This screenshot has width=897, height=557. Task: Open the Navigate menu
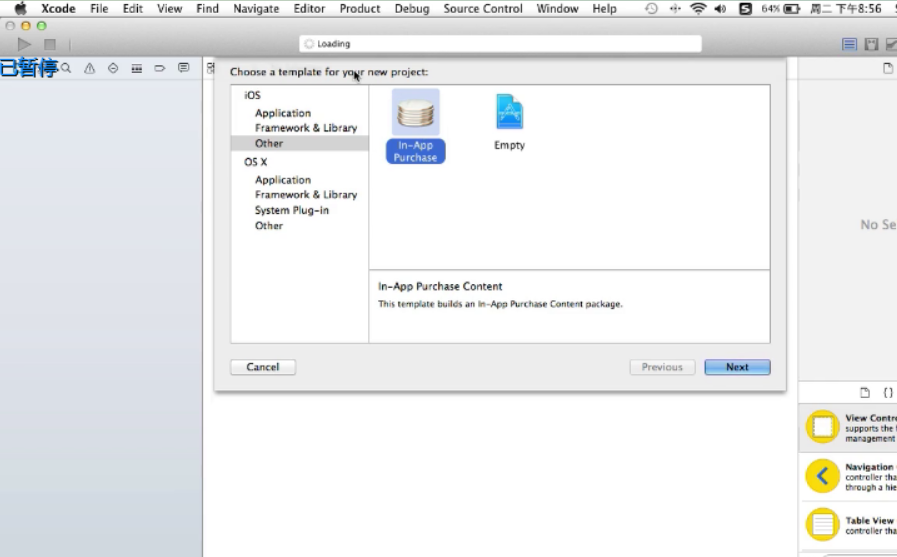[x=256, y=9]
